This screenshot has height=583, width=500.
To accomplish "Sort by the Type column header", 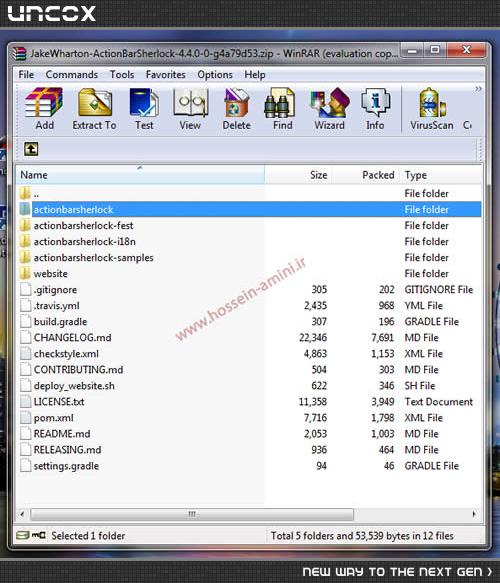I will pos(441,175).
